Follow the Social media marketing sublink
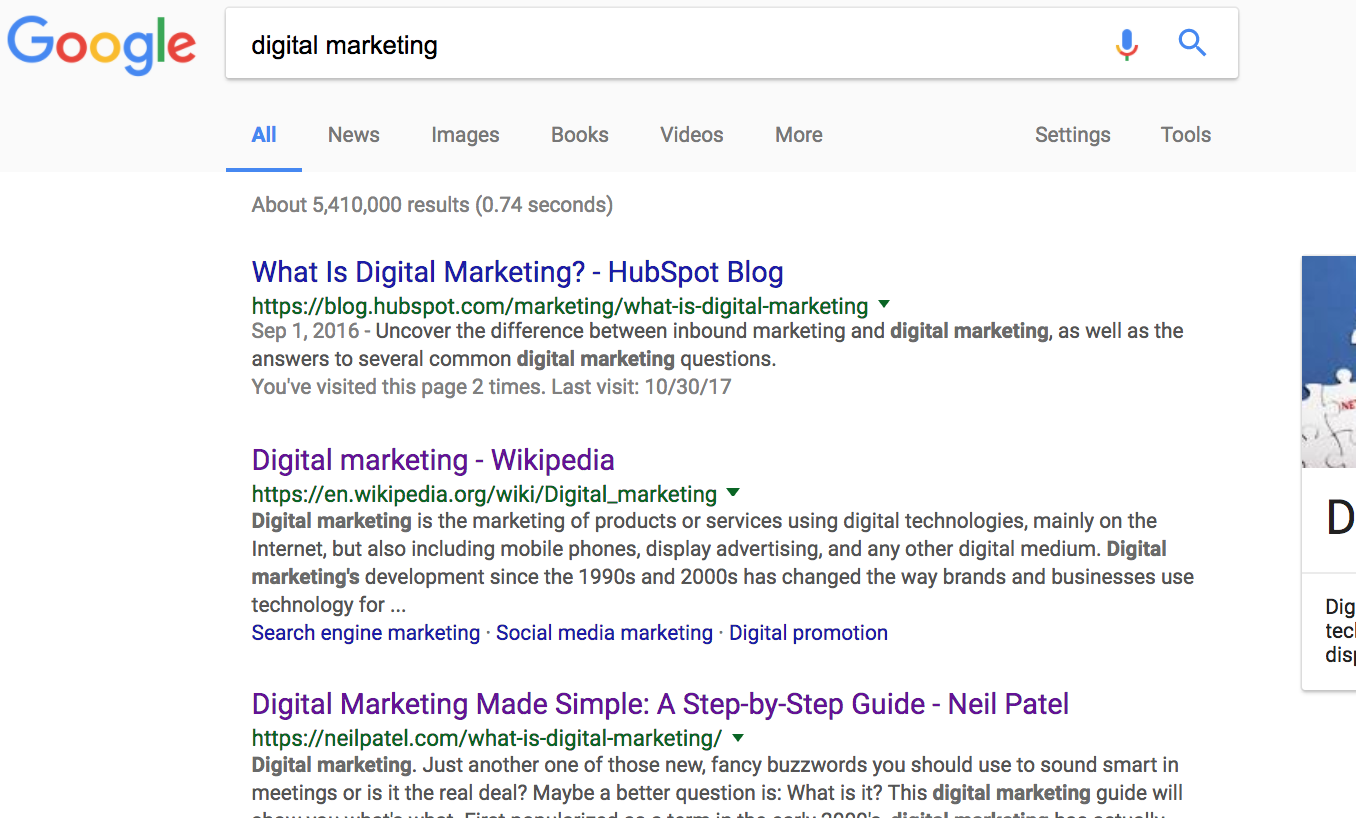The image size is (1356, 818). tap(605, 633)
